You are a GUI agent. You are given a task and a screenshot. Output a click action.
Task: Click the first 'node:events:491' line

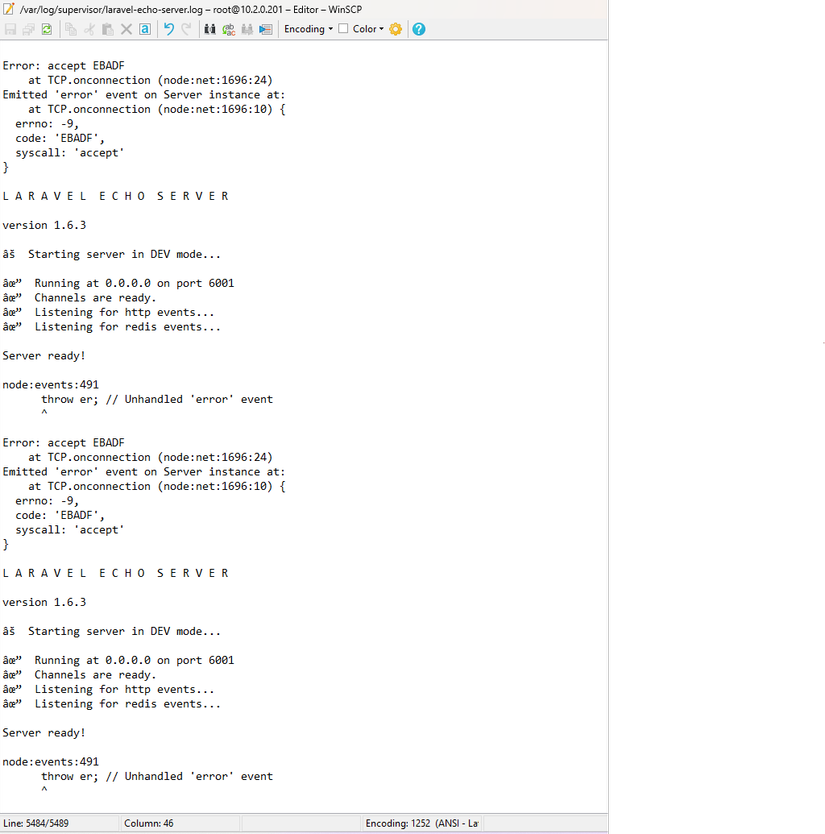pyautogui.click(x=51, y=385)
